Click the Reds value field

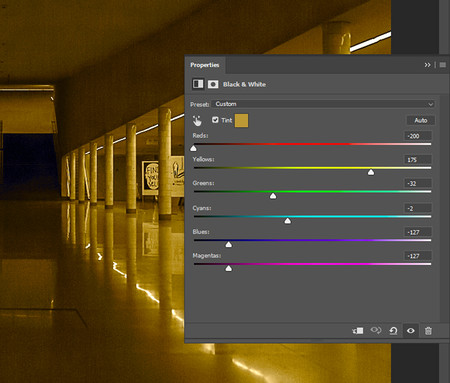(418, 136)
